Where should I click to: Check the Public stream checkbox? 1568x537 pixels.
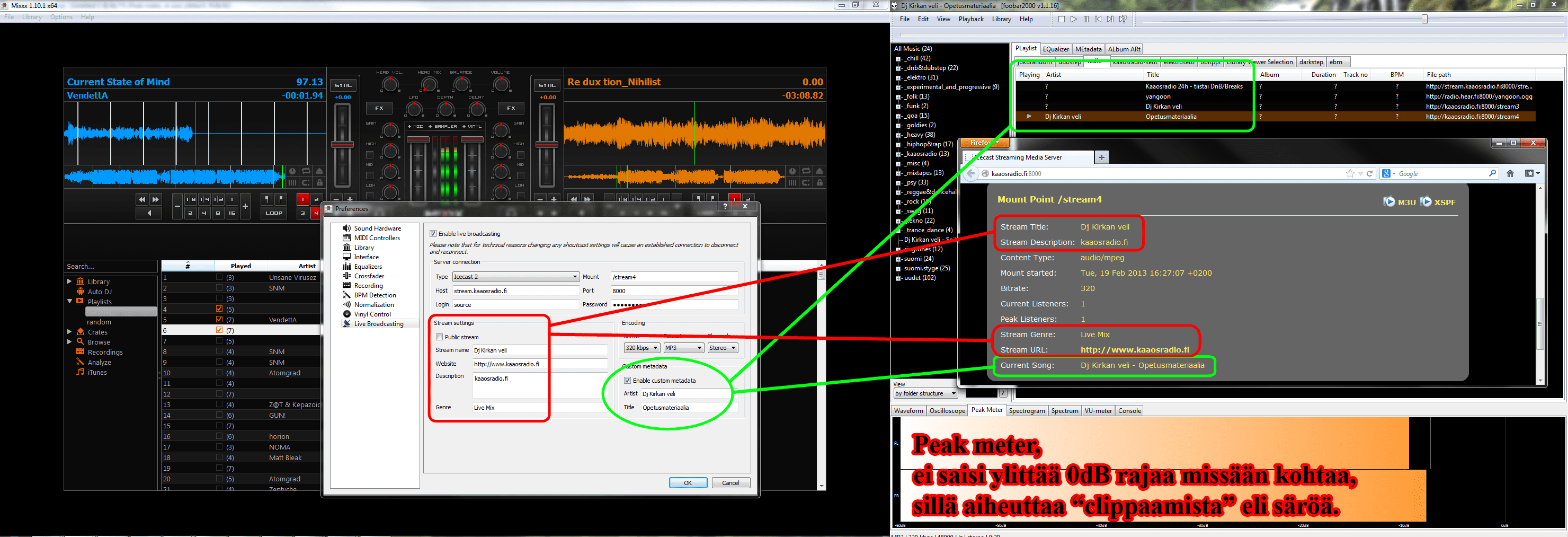(440, 337)
